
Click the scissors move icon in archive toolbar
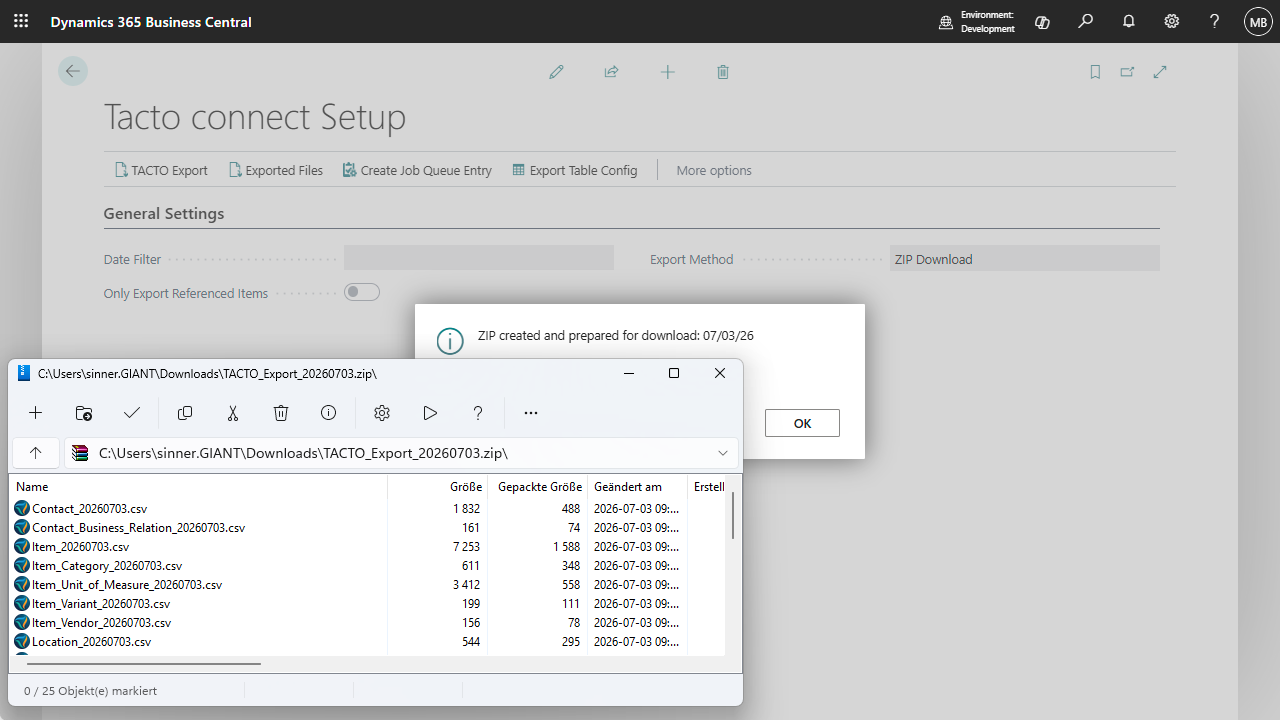point(233,413)
